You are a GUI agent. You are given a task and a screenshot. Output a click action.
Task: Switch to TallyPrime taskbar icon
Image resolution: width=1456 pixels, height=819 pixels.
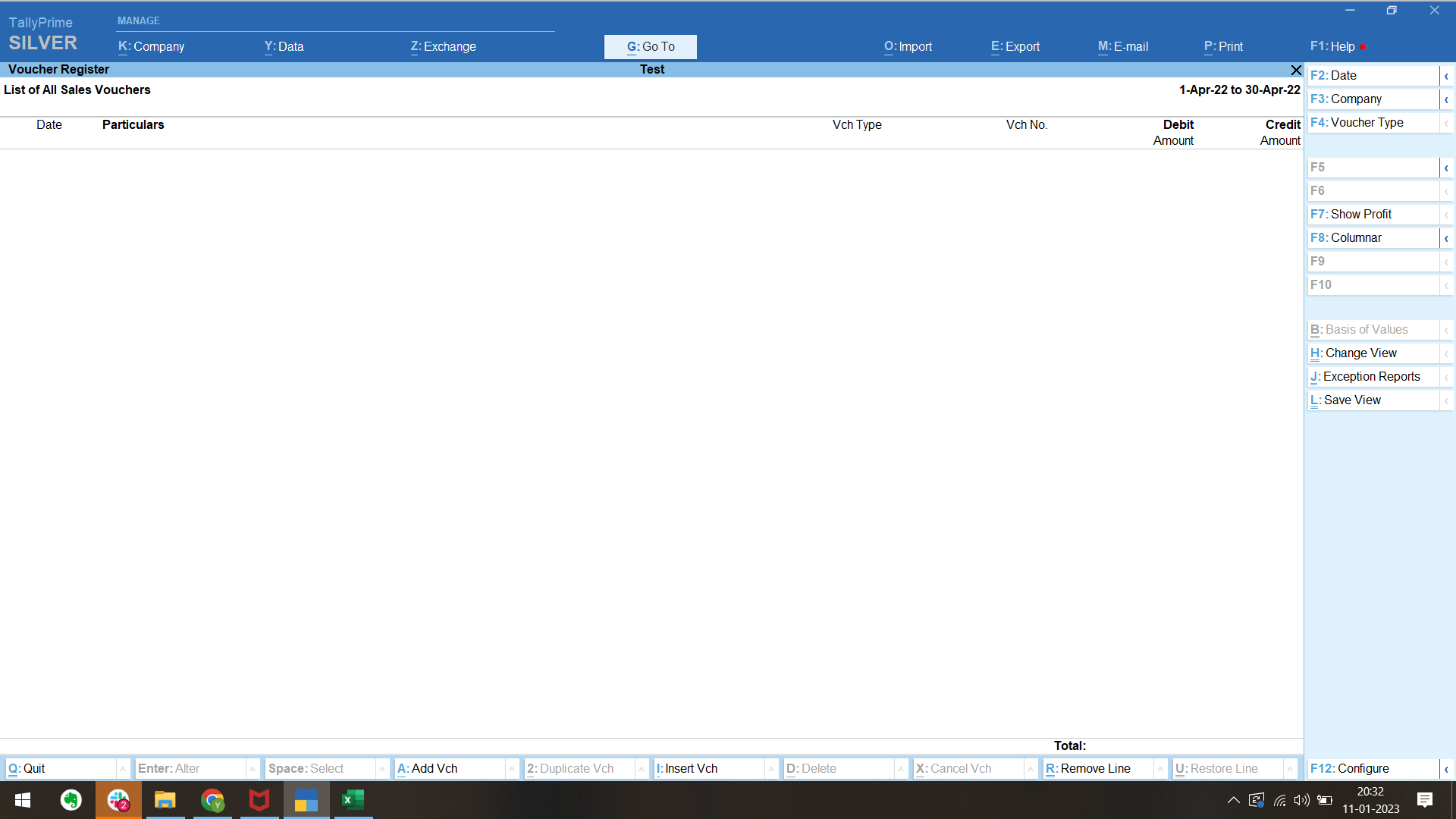306,800
